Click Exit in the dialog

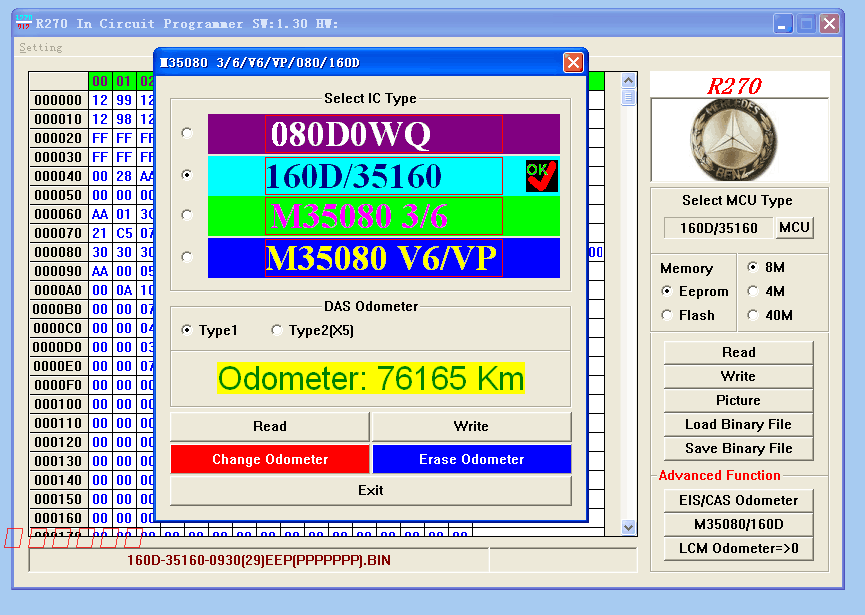tap(370, 490)
